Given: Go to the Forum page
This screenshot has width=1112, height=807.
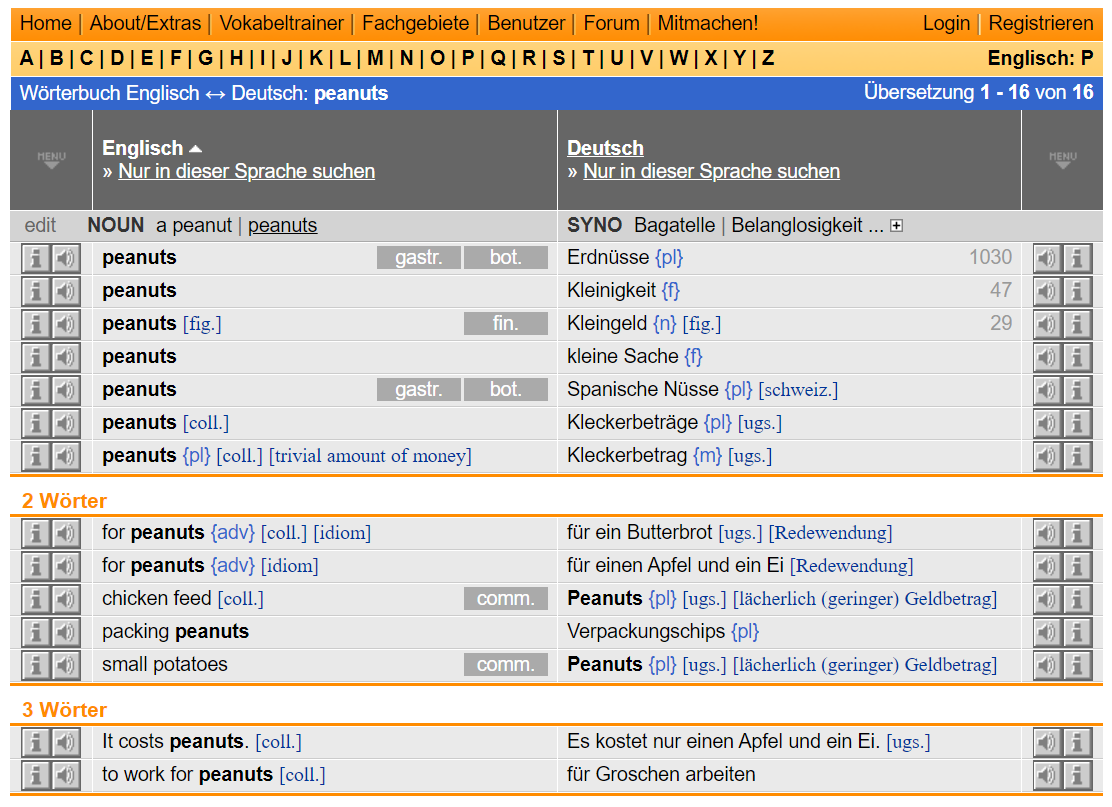Looking at the screenshot, I should pos(611,23).
